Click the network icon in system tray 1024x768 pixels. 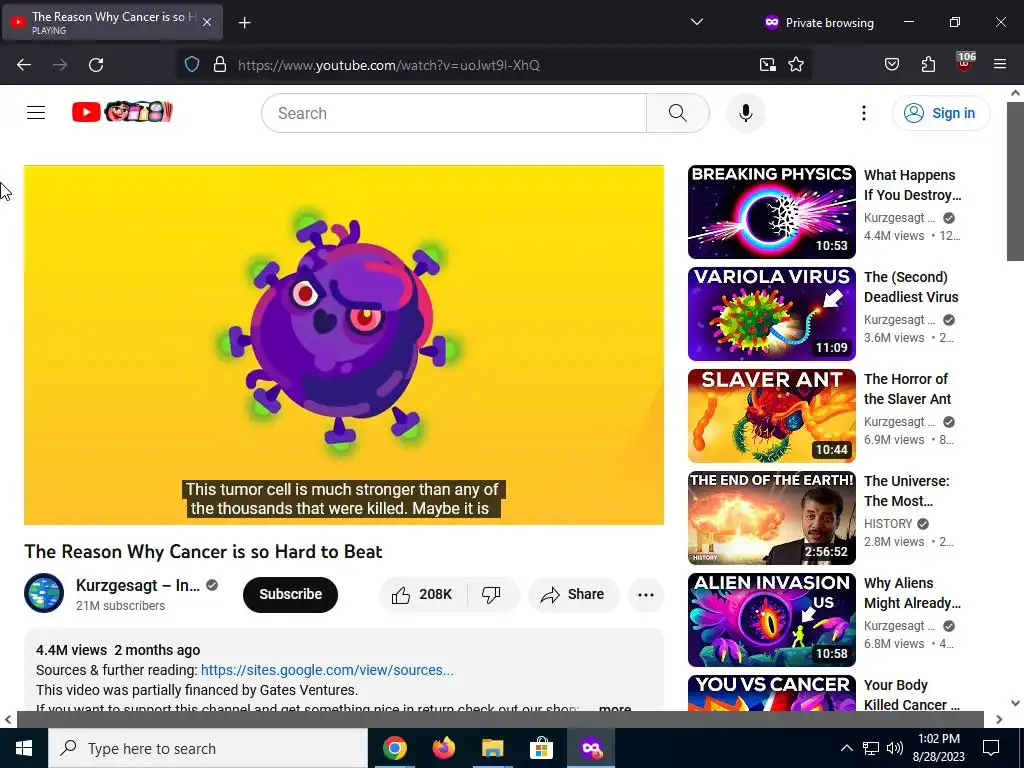click(871, 748)
